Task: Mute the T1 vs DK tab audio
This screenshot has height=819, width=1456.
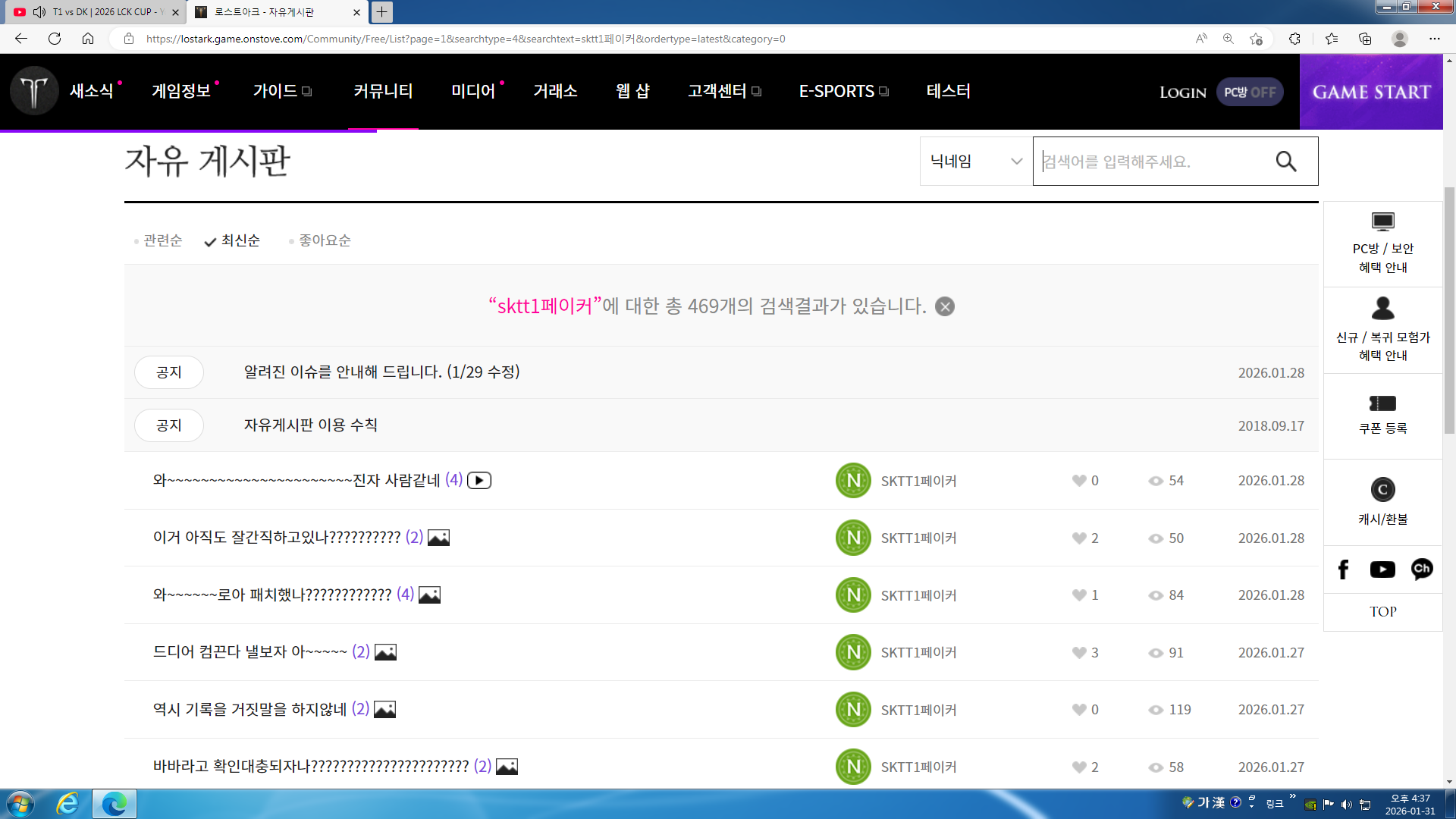Action: [x=39, y=12]
